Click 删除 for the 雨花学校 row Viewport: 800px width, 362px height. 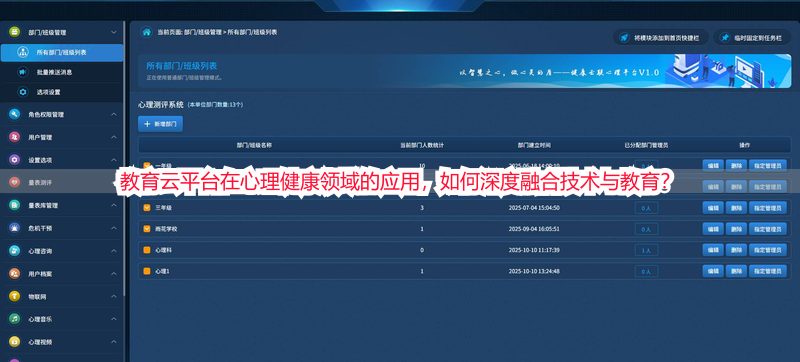736,229
